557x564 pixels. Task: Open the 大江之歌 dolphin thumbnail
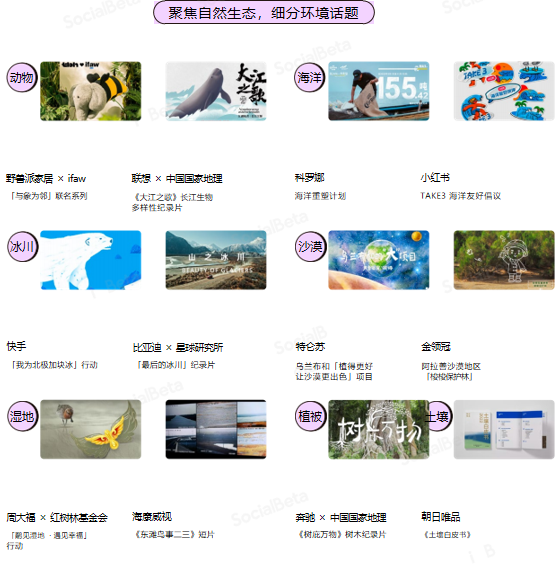pyautogui.click(x=216, y=91)
